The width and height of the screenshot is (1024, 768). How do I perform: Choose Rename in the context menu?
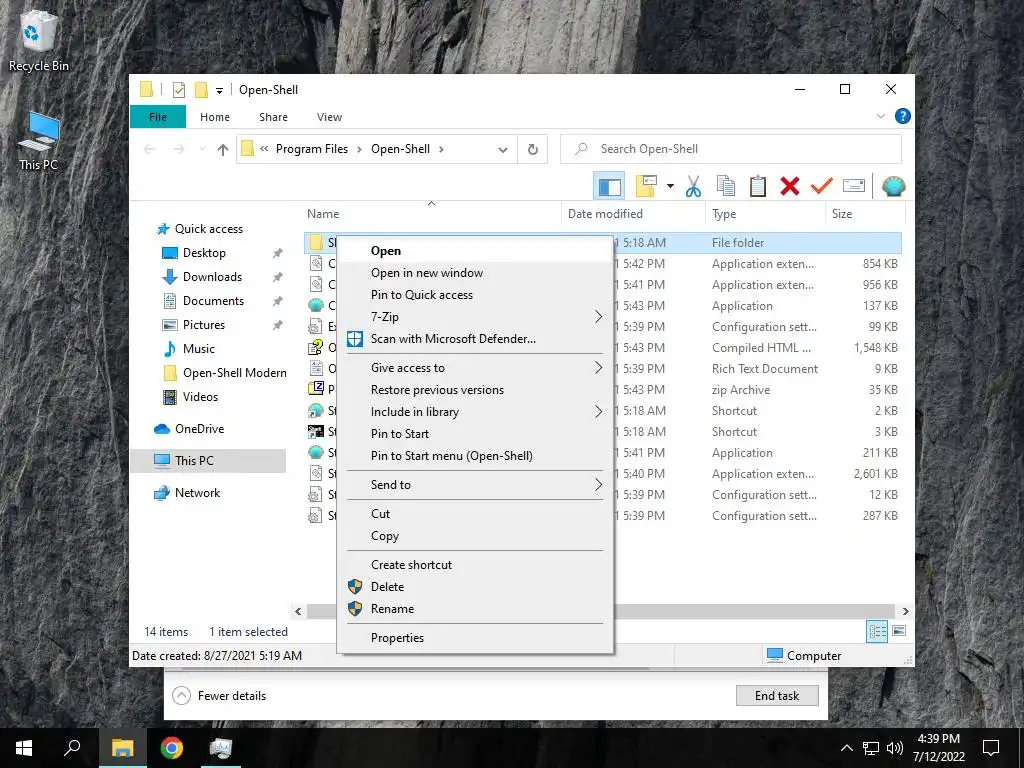[475, 609]
